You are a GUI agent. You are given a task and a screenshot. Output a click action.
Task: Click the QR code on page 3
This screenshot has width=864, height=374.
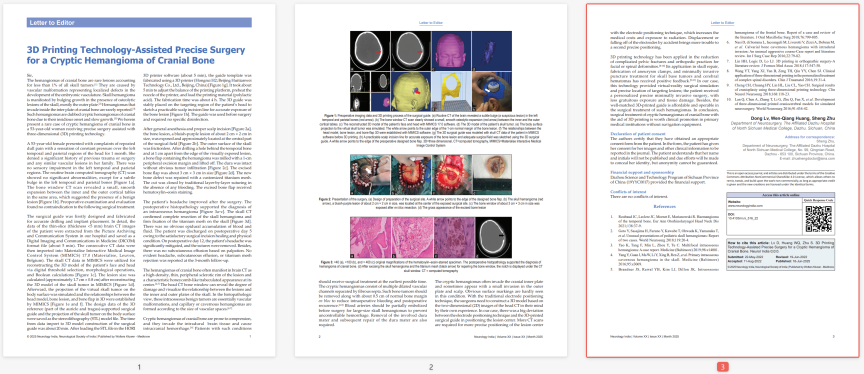[819, 220]
